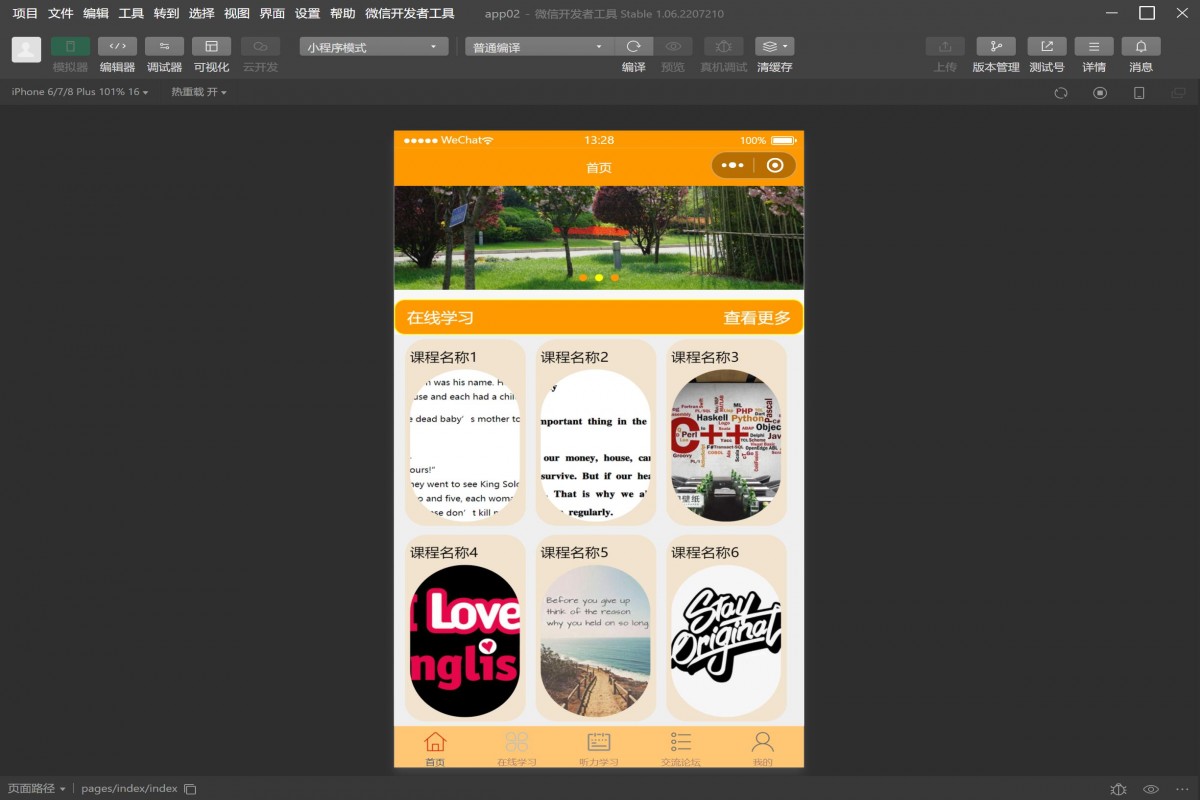Open the 界面 menu
The image size is (1200, 800).
(x=272, y=14)
